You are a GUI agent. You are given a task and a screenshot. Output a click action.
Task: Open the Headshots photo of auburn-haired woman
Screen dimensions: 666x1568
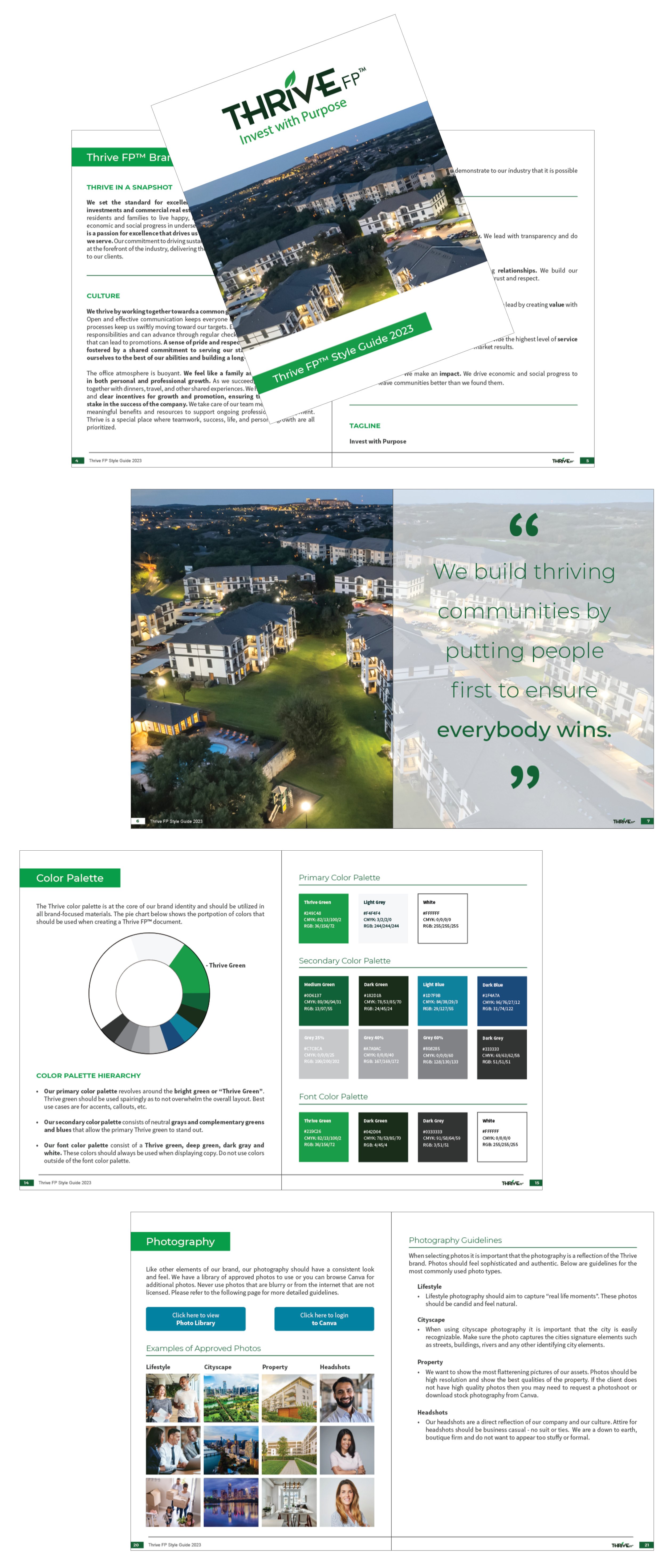coord(347,1502)
